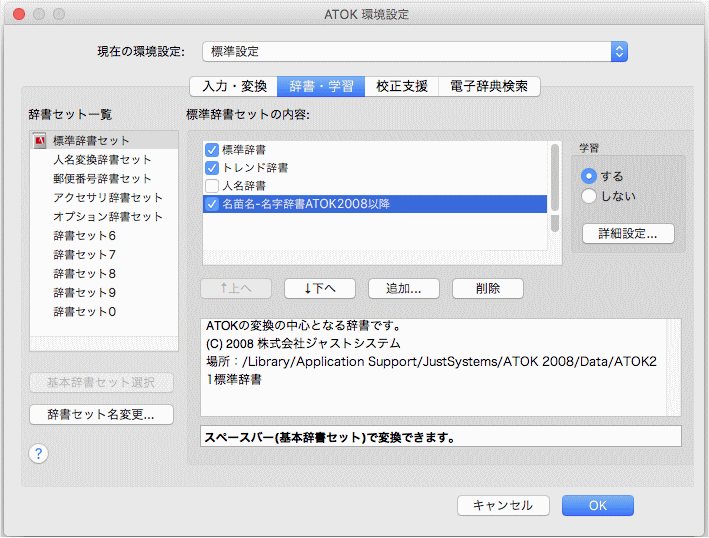The image size is (709, 538).
Task: Select 辞書セット7 in the list
Action: point(104,255)
